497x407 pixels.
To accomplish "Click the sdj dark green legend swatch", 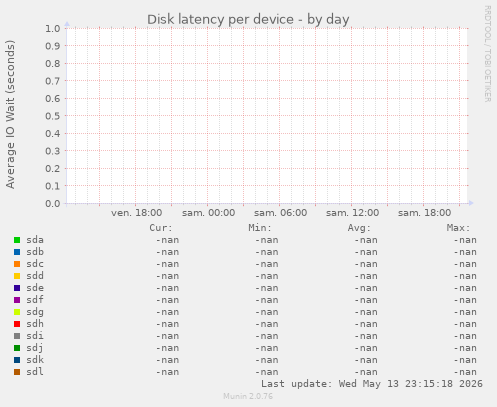I will point(17,348).
